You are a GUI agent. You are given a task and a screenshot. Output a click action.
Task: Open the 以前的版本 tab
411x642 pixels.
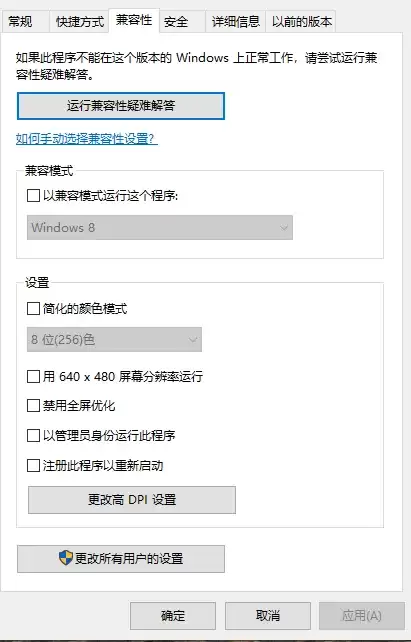(301, 21)
